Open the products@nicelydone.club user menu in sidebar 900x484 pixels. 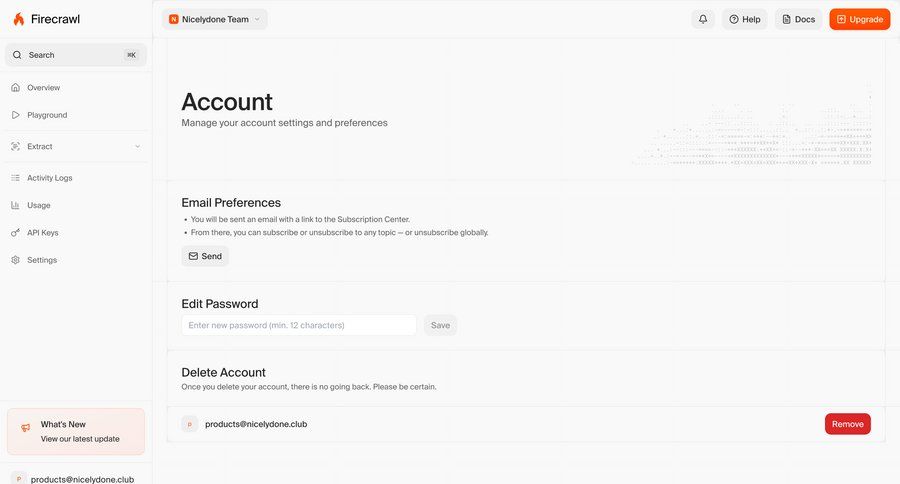[76, 478]
